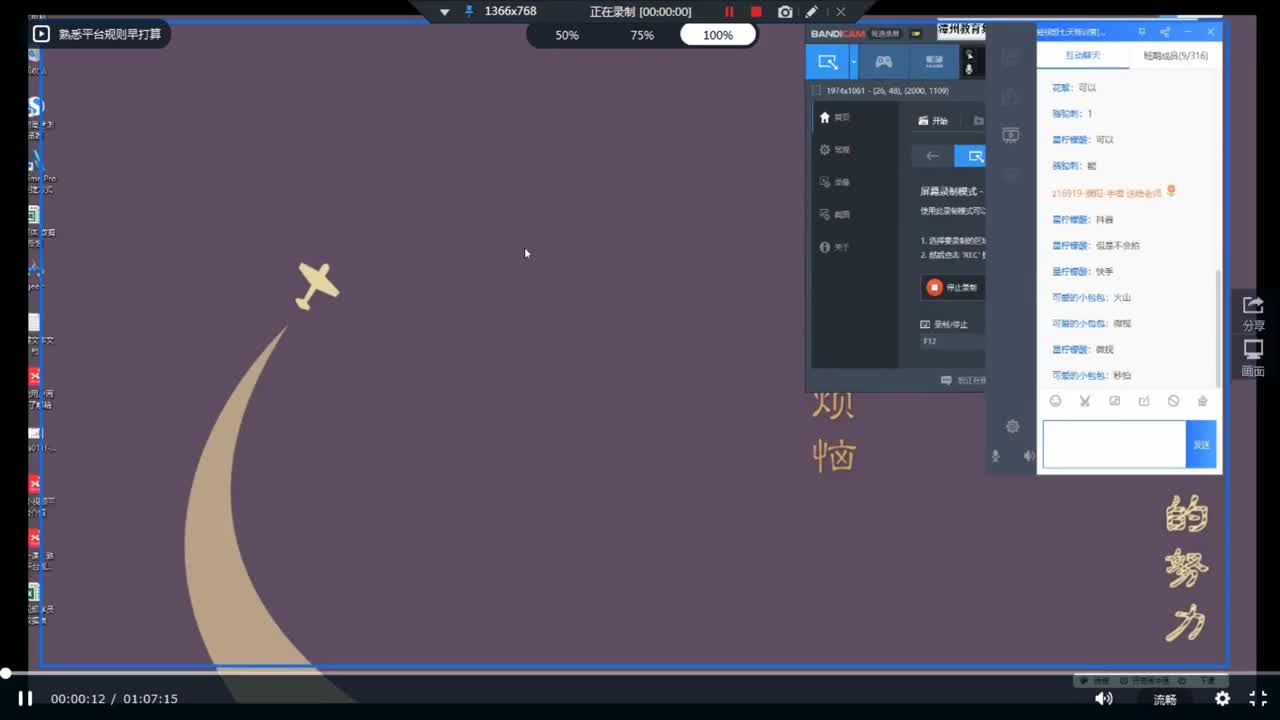The height and width of the screenshot is (720, 1280).
Task: Open the pencil drawing tool
Action: click(812, 12)
